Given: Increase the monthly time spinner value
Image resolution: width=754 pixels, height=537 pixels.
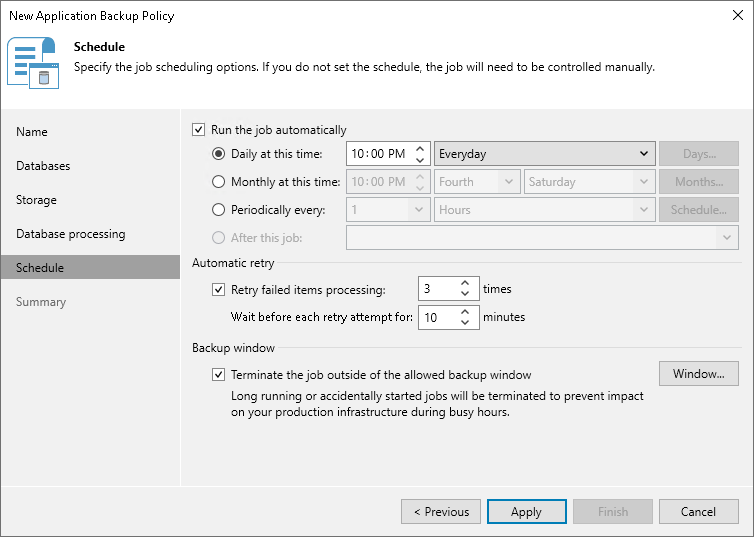Looking at the screenshot, I should tap(420, 176).
